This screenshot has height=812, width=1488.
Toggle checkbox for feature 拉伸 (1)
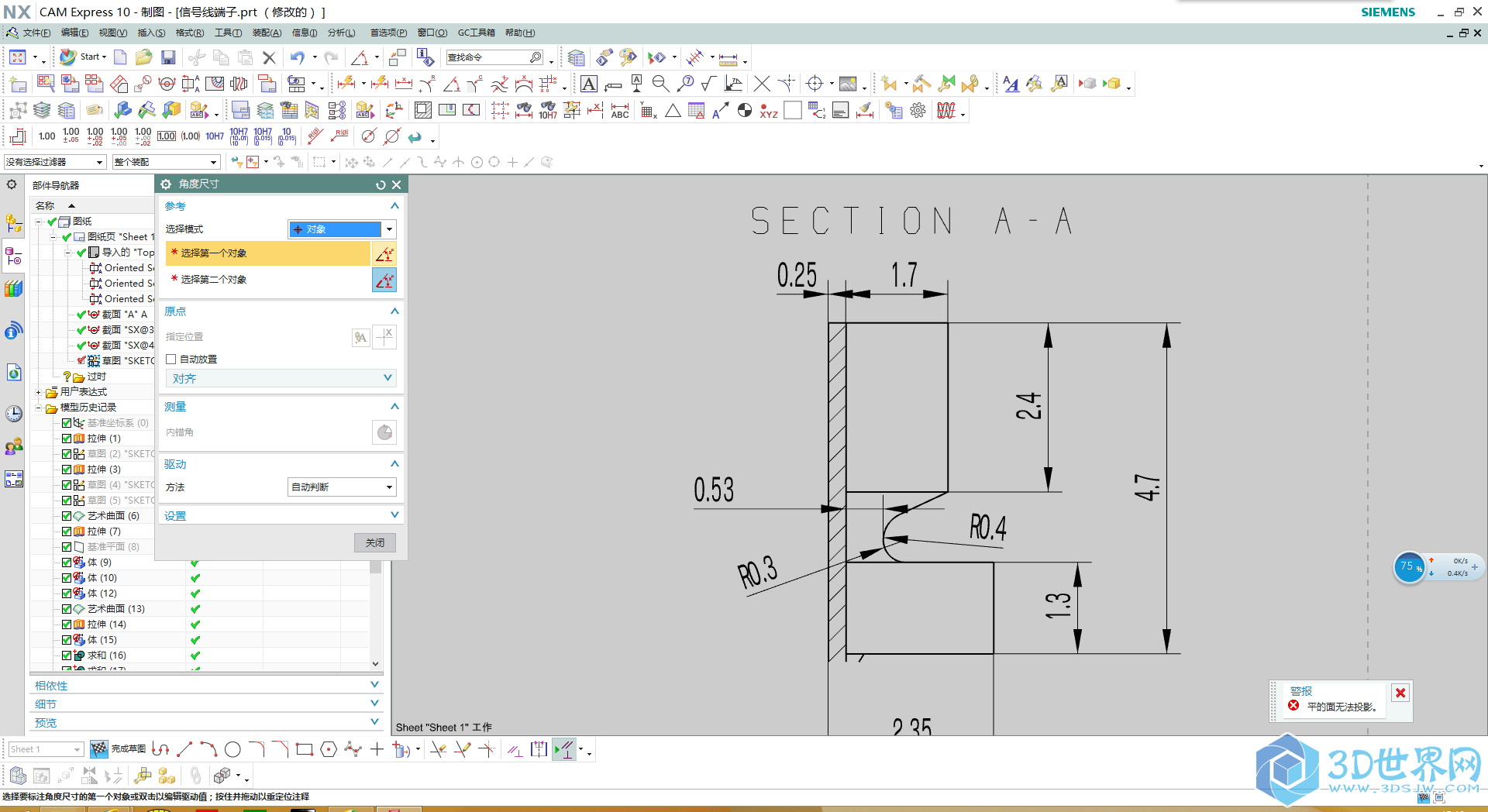coord(67,439)
